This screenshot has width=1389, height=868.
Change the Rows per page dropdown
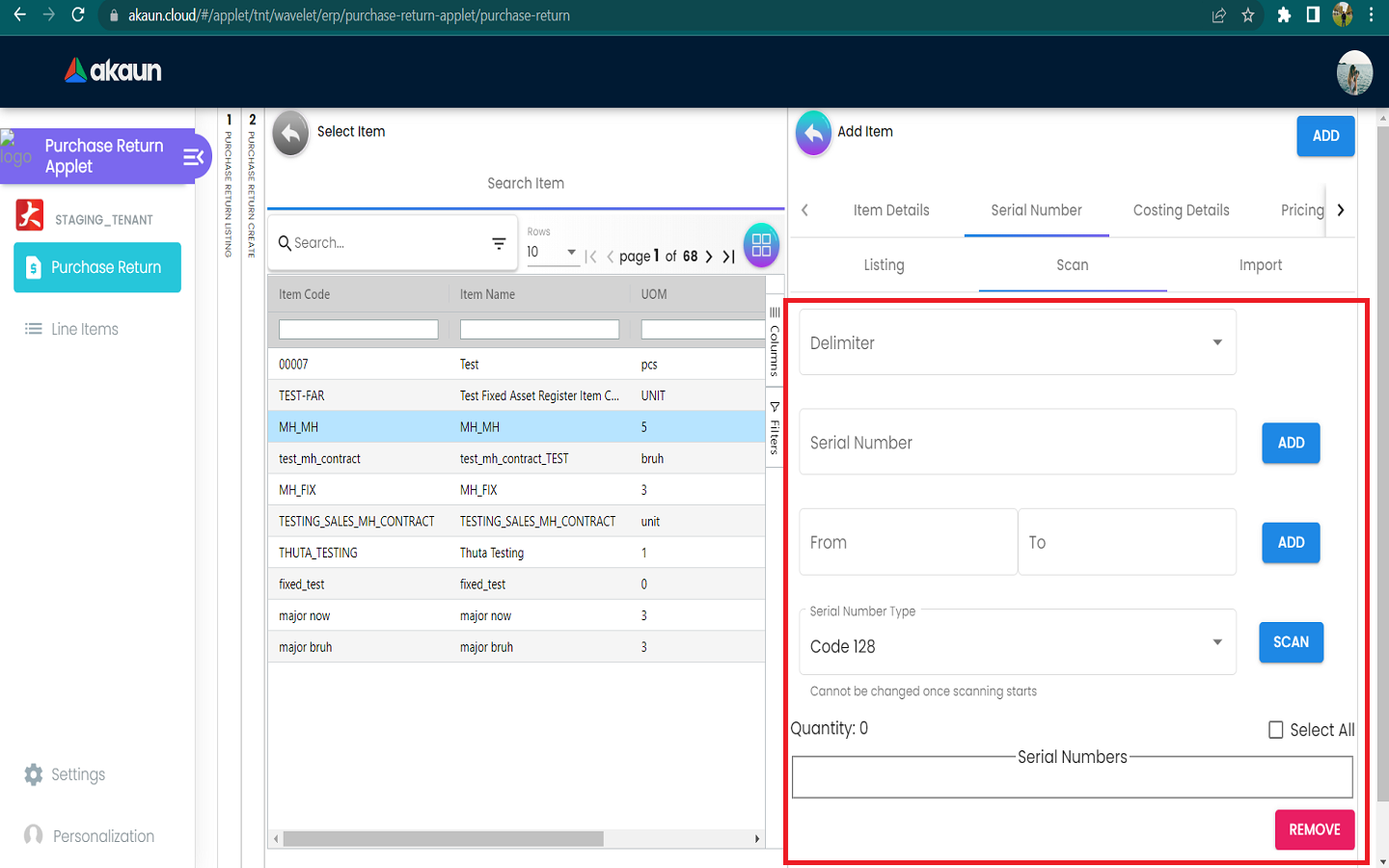point(552,253)
